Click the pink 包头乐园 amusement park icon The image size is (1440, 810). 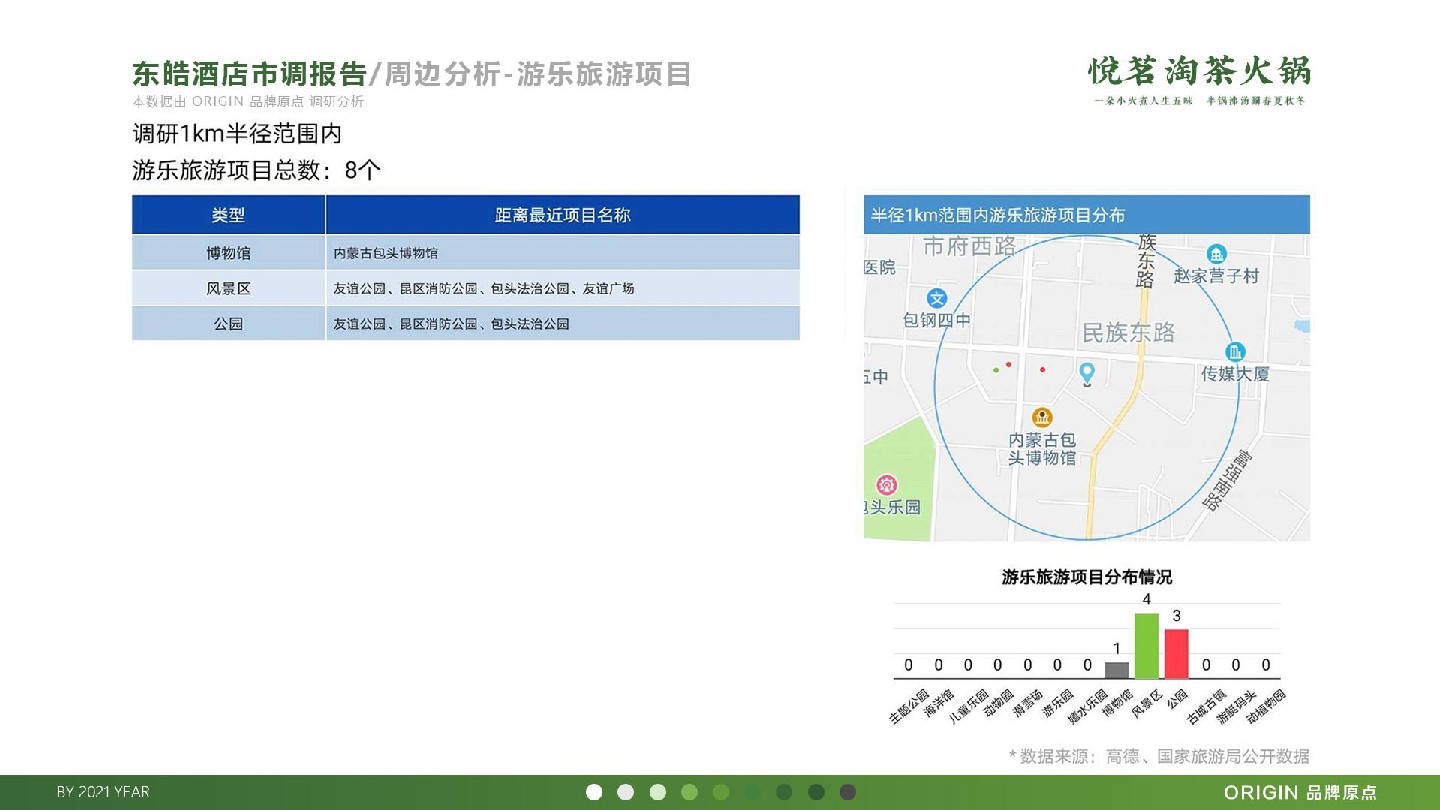coord(886,483)
